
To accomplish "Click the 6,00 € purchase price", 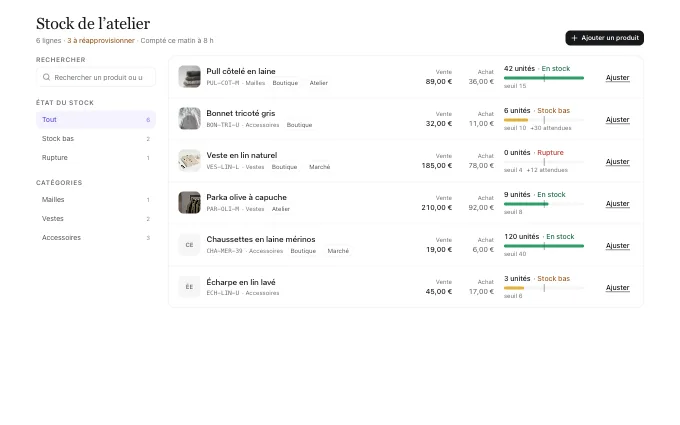I will click(x=483, y=250).
